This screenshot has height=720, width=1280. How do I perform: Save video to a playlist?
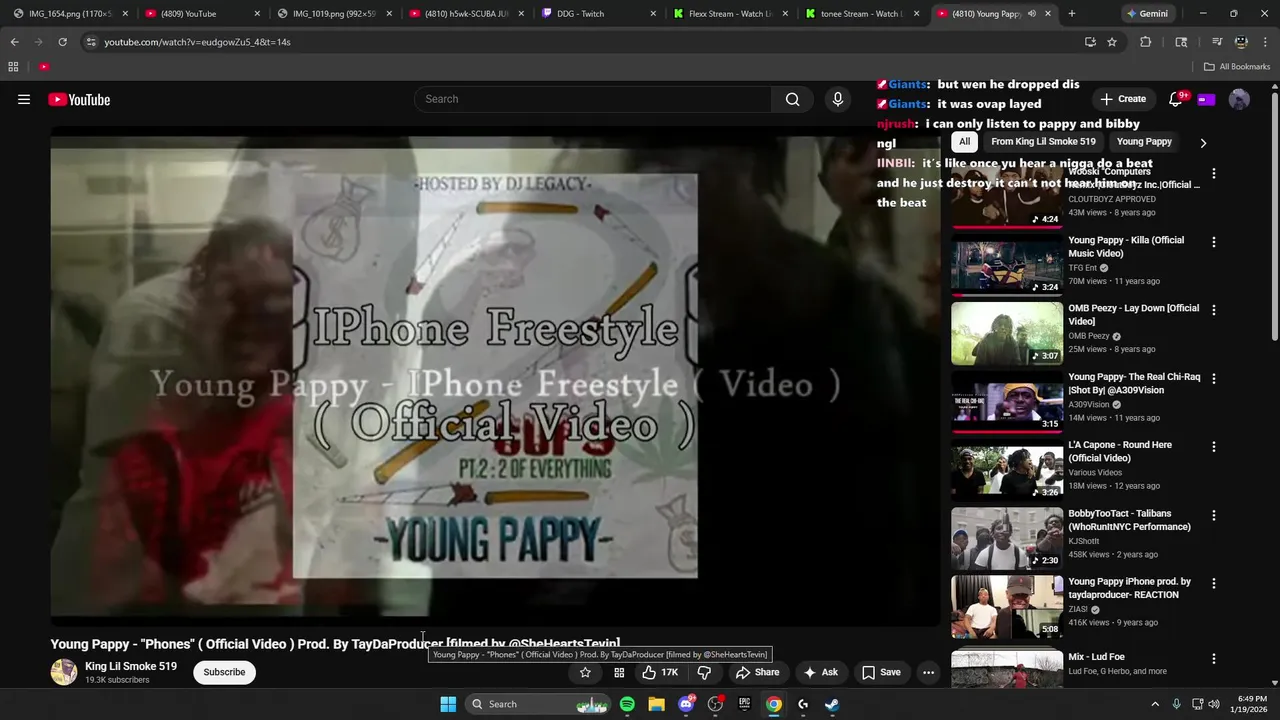point(881,672)
